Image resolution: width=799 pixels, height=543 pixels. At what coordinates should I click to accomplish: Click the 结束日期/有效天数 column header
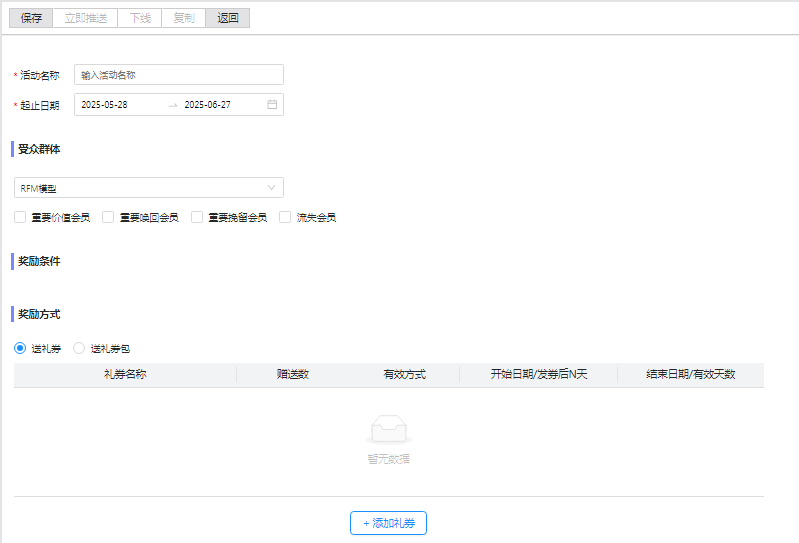pyautogui.click(x=691, y=374)
